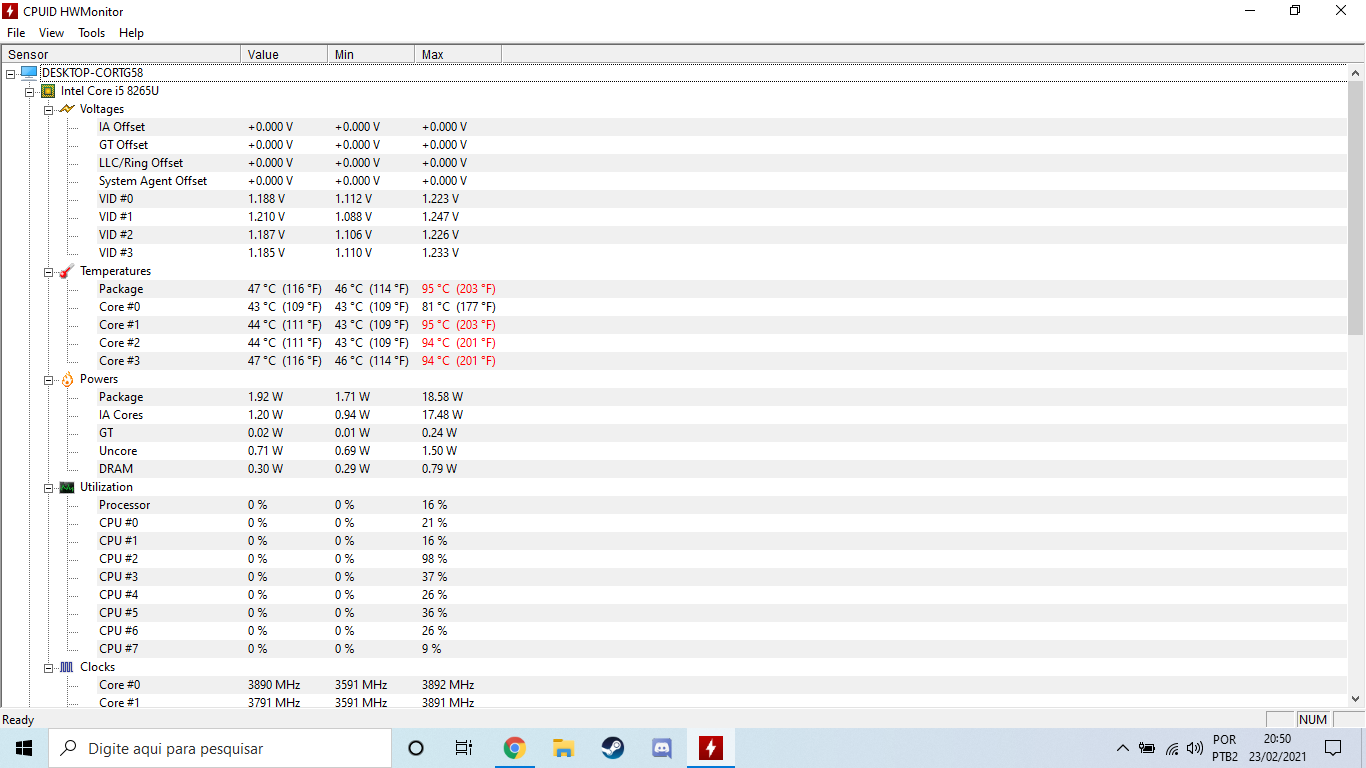Open Task View in taskbar
Viewport: 1366px width, 768px height.
coord(464,748)
